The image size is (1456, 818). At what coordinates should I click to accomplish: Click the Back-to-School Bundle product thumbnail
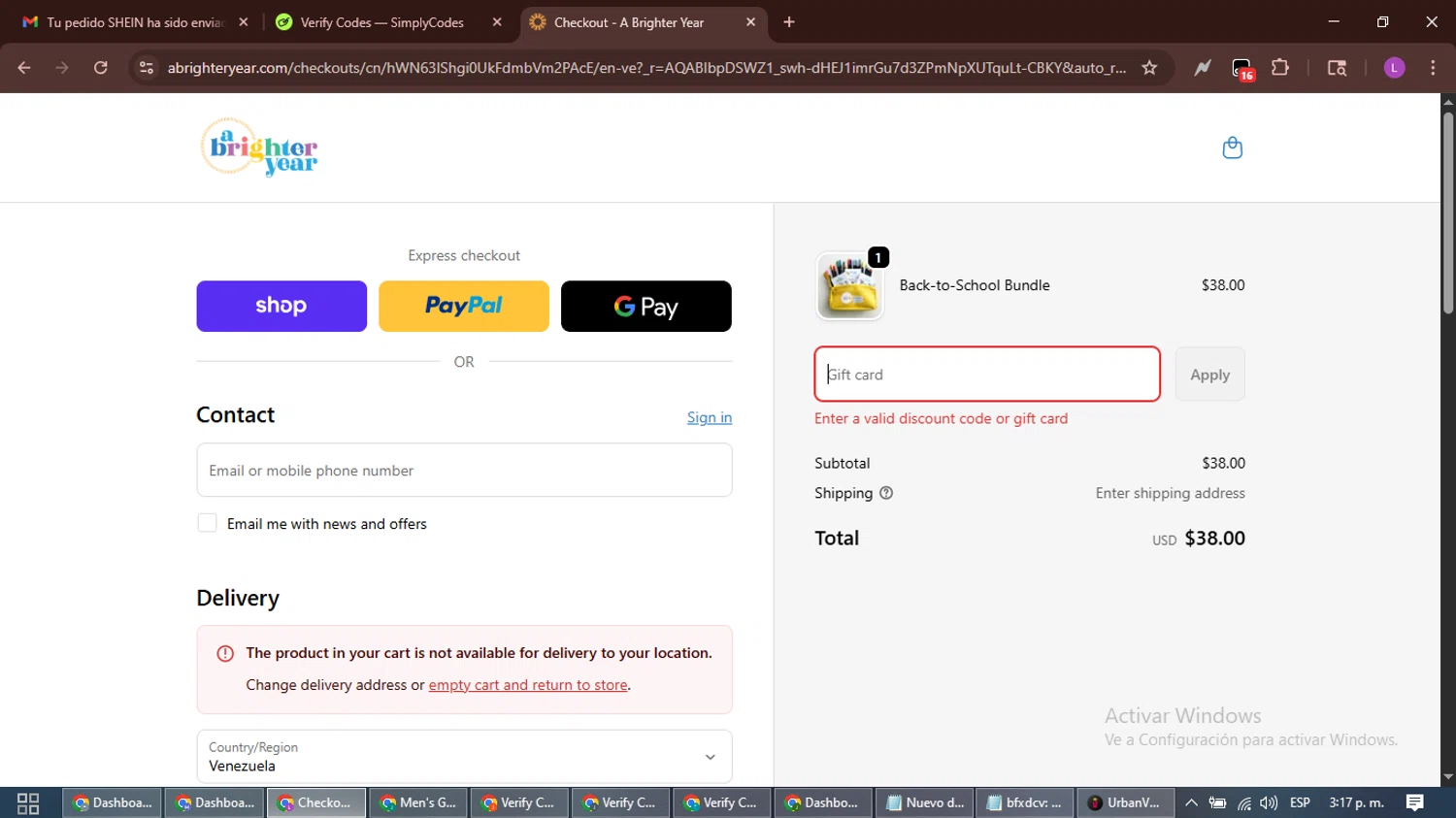point(850,286)
